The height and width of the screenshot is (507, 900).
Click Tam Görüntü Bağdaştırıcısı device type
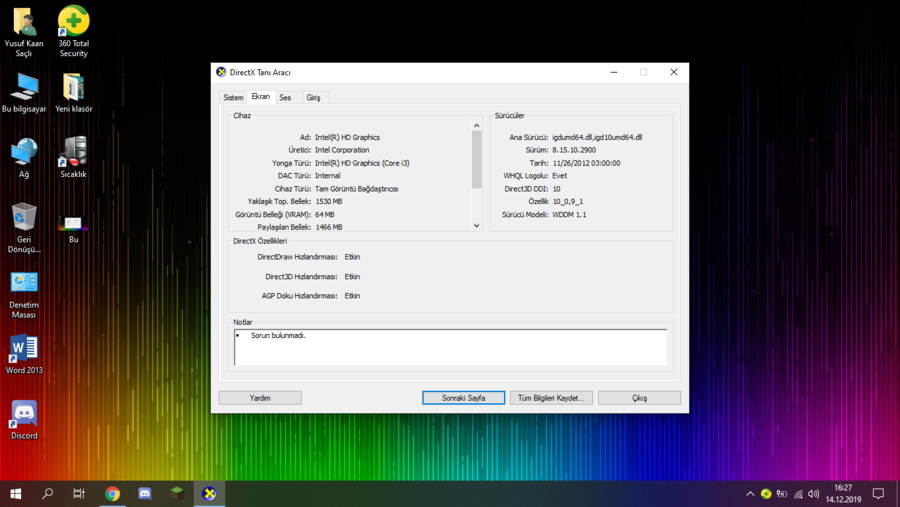356,189
